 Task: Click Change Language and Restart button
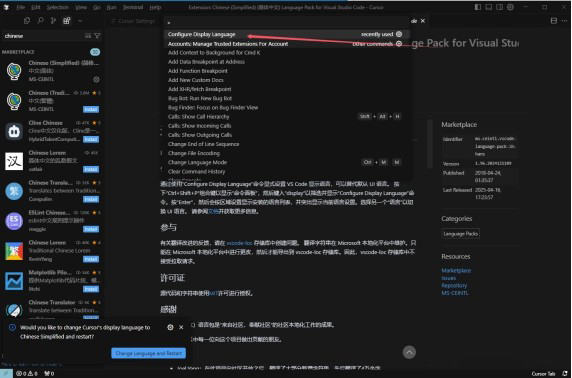(148, 353)
